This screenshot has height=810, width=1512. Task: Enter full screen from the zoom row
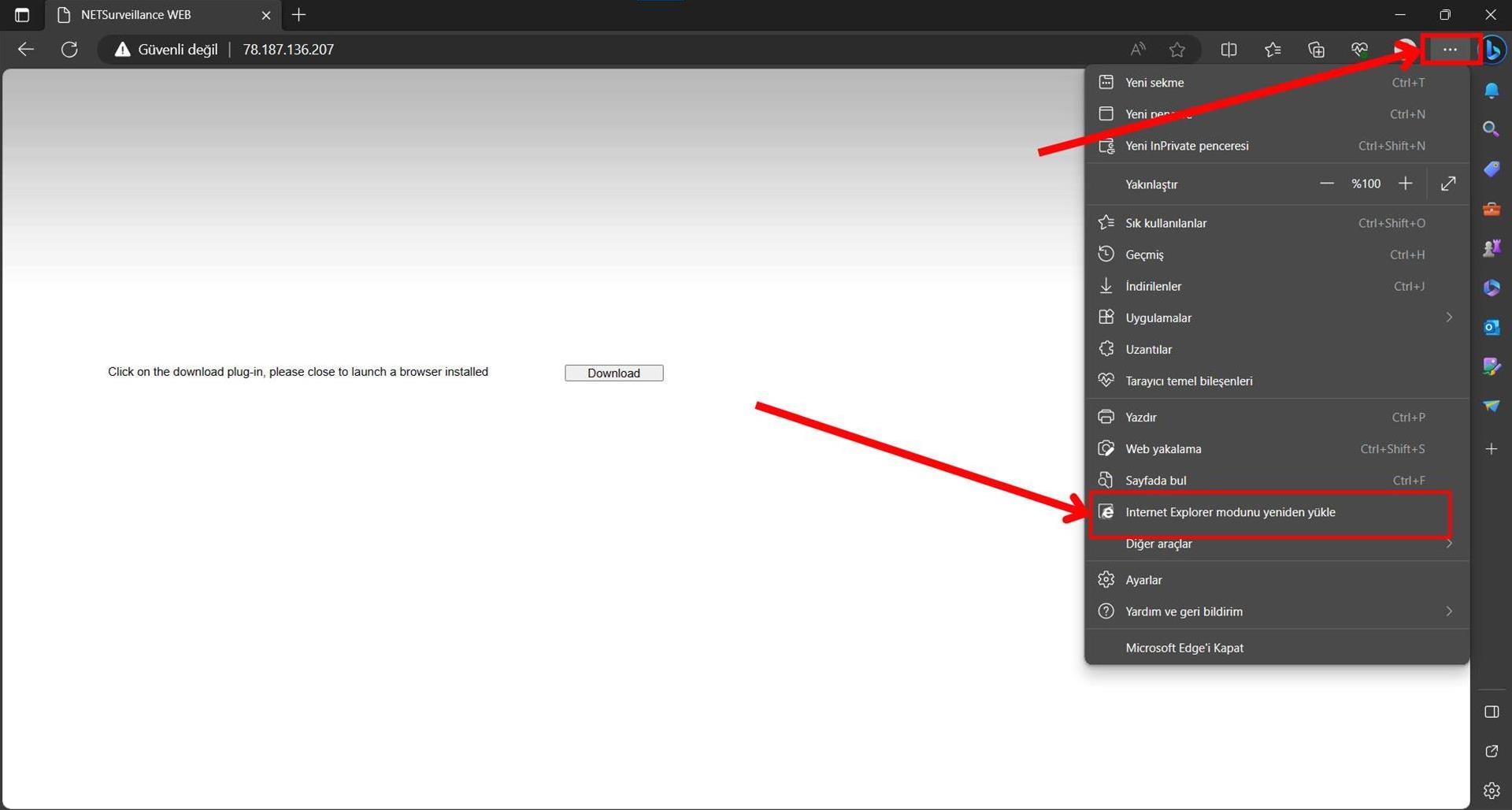click(x=1448, y=184)
